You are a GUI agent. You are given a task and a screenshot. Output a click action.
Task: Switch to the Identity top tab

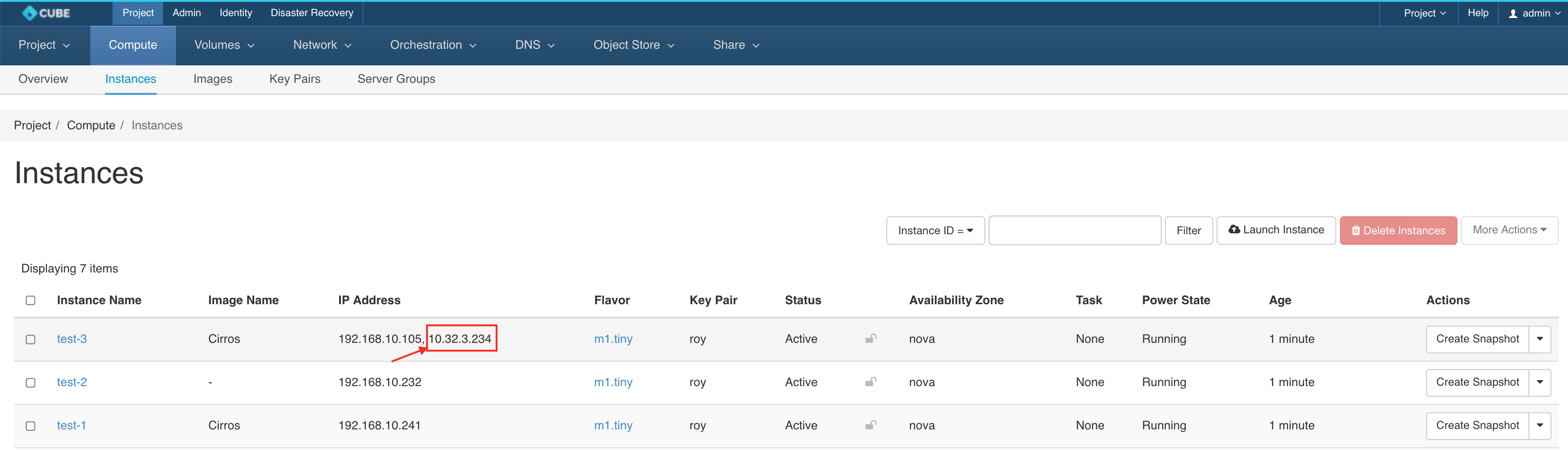(x=235, y=13)
